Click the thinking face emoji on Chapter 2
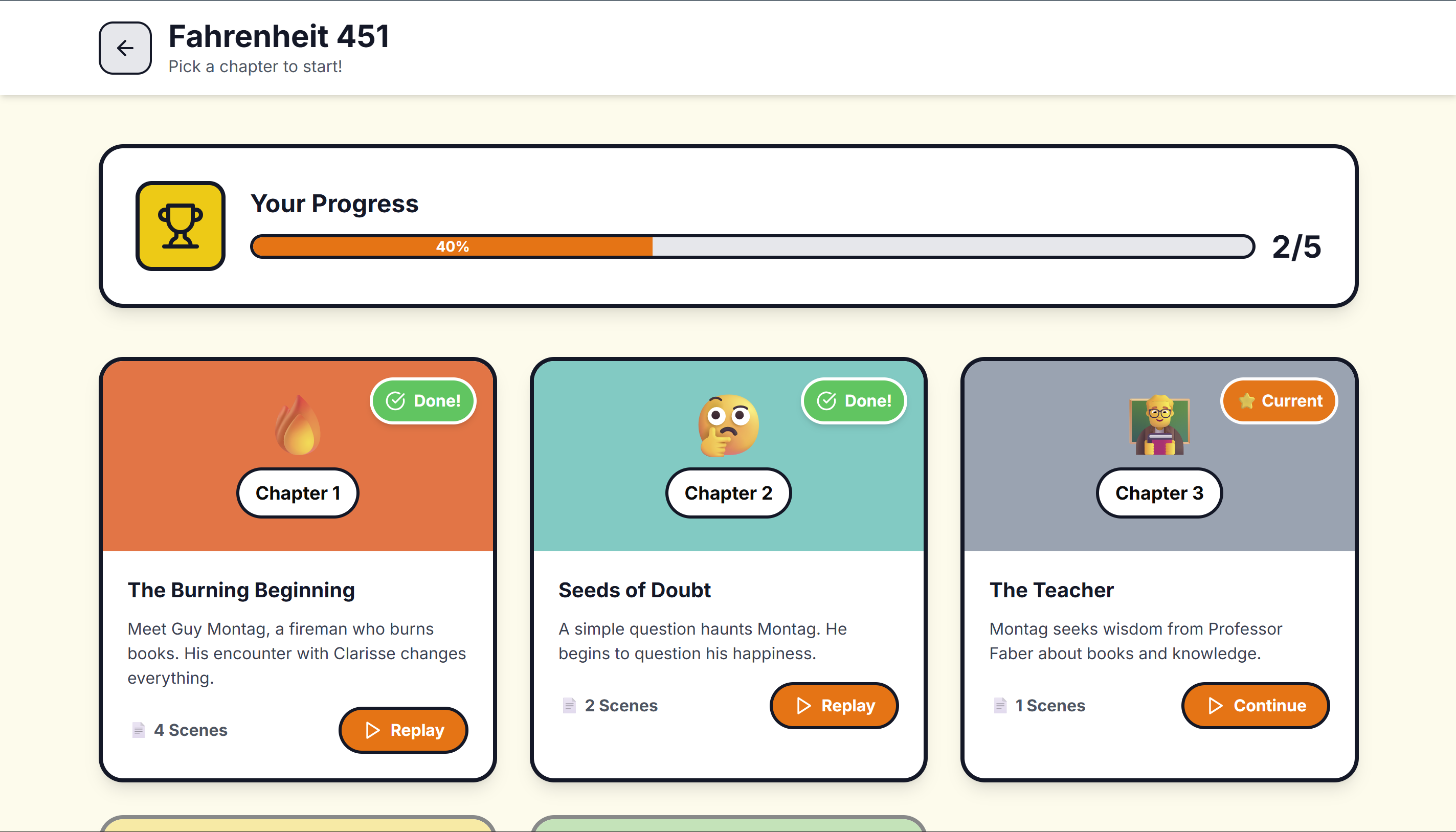 click(729, 425)
